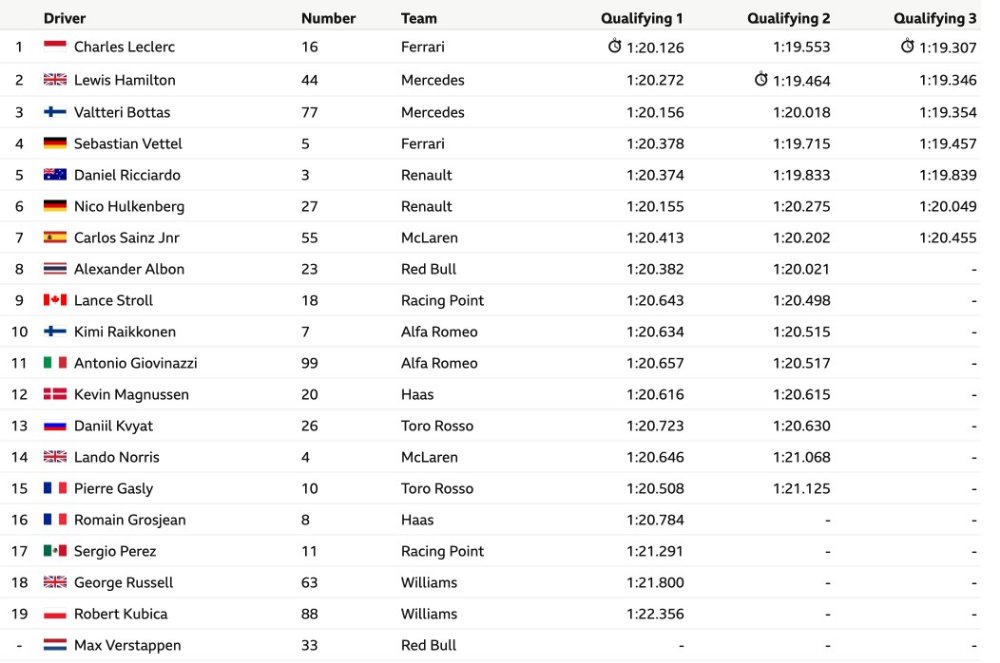1000x663 pixels.
Task: Click the stopwatch icon beside Leclerc's 1:19.307
Action: point(907,46)
